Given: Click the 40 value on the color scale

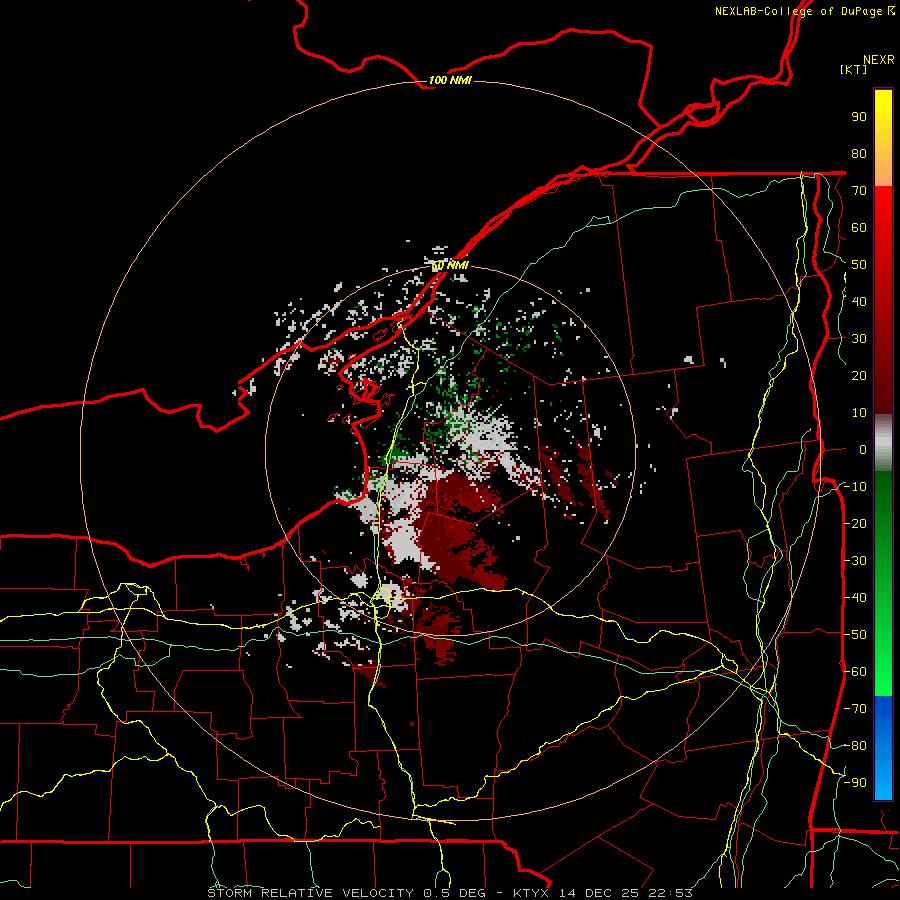Looking at the screenshot, I should 859,302.
